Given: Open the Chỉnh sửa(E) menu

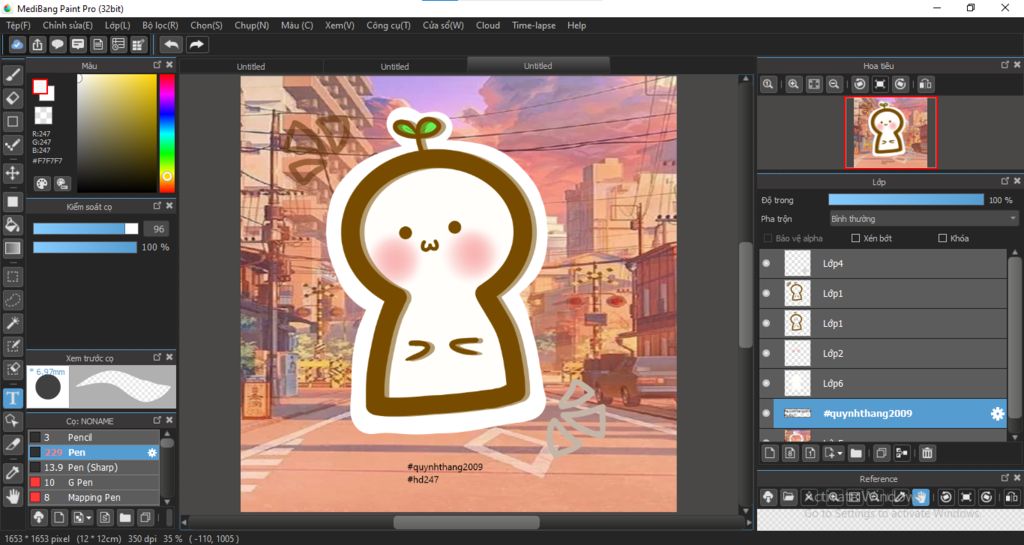Looking at the screenshot, I should click(x=68, y=25).
